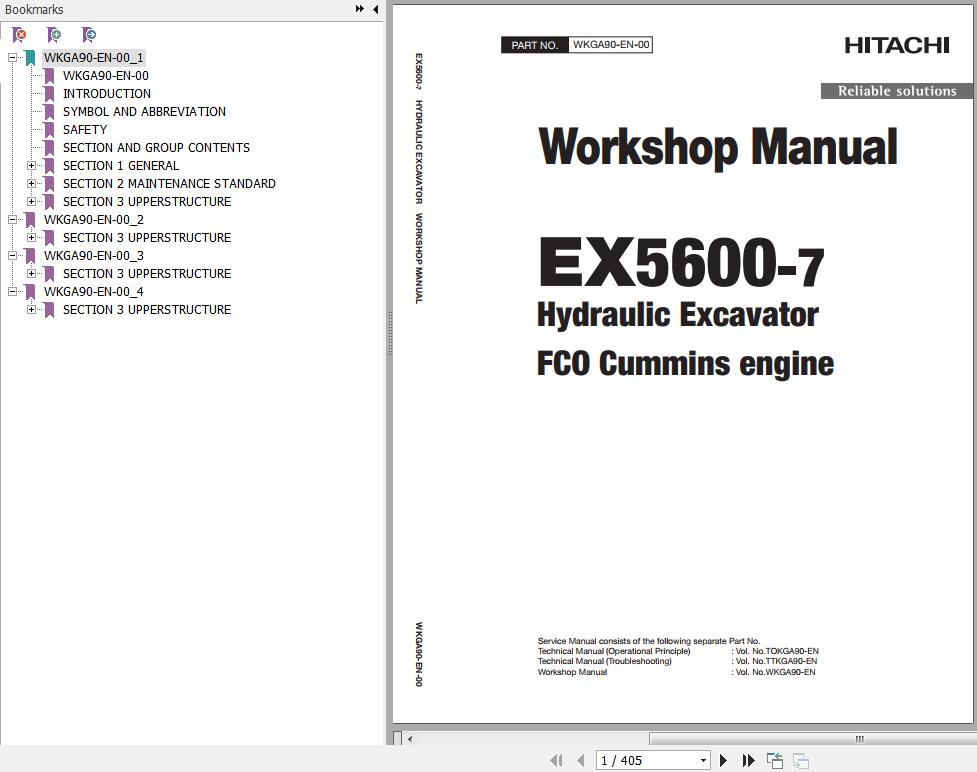Open the INTRODUCTION bookmark

pos(107,94)
